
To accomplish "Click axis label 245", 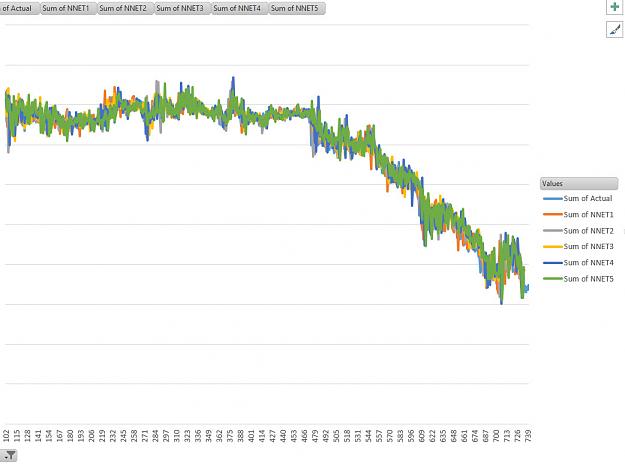I will point(123,435).
